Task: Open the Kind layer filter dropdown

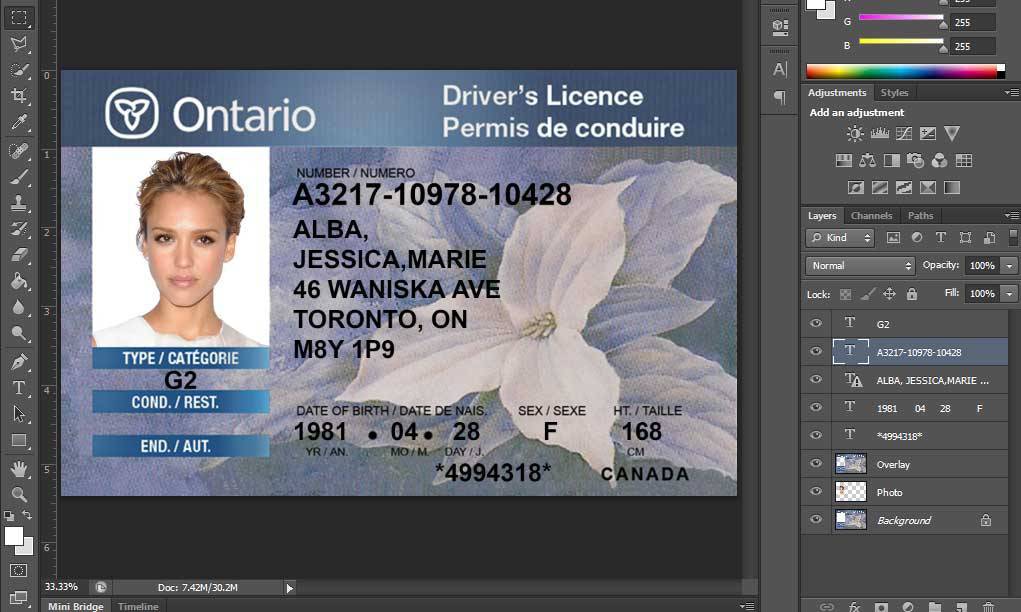Action: tap(841, 238)
